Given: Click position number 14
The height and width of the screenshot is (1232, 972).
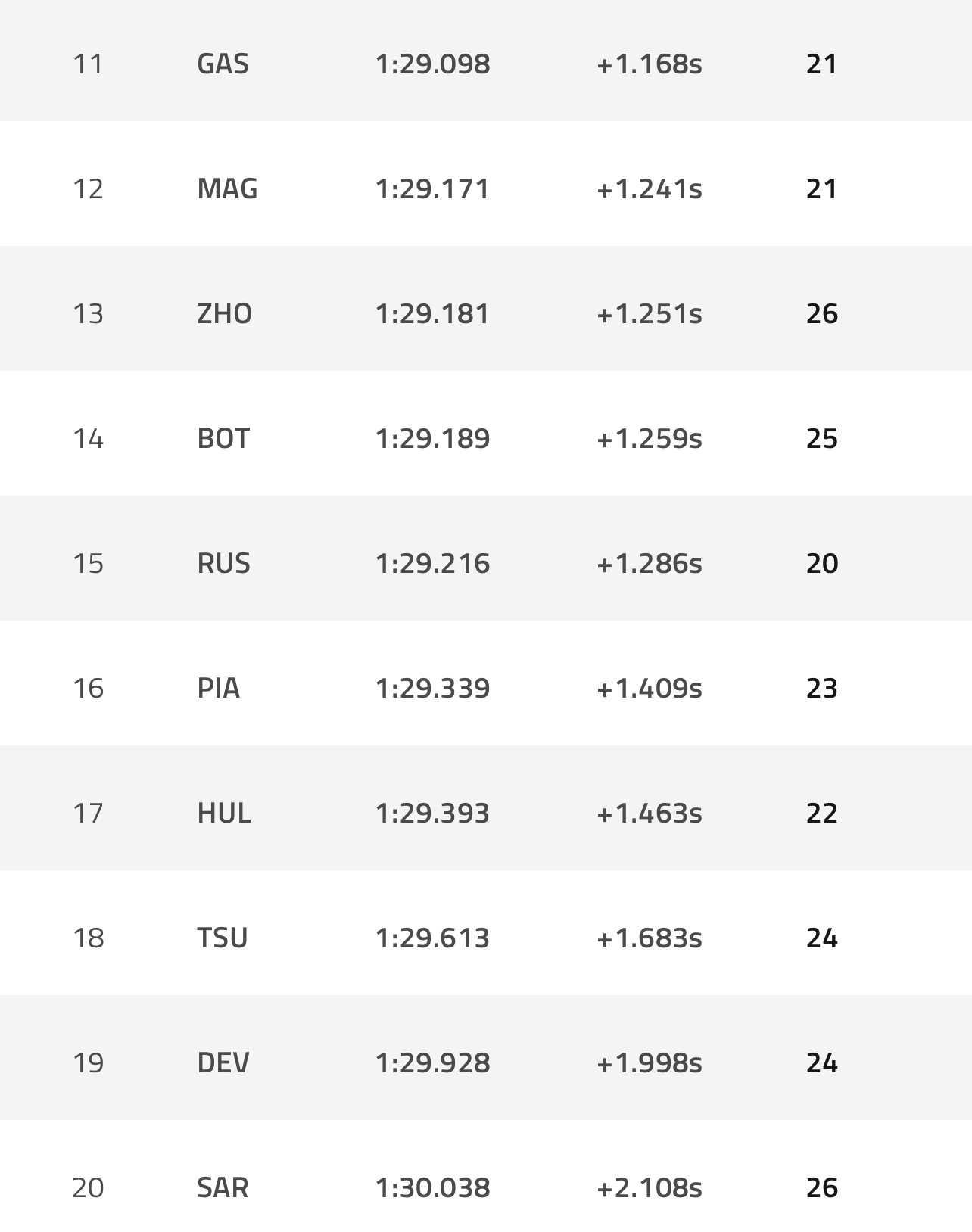Looking at the screenshot, I should click(x=88, y=438).
